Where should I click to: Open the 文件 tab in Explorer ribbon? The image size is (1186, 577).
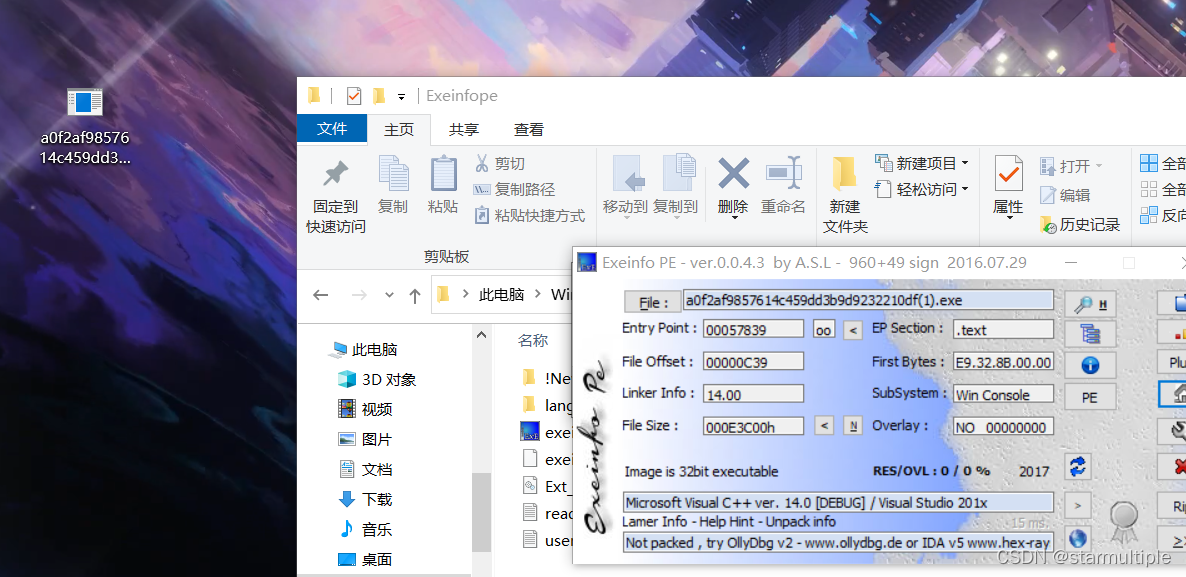click(x=332, y=129)
